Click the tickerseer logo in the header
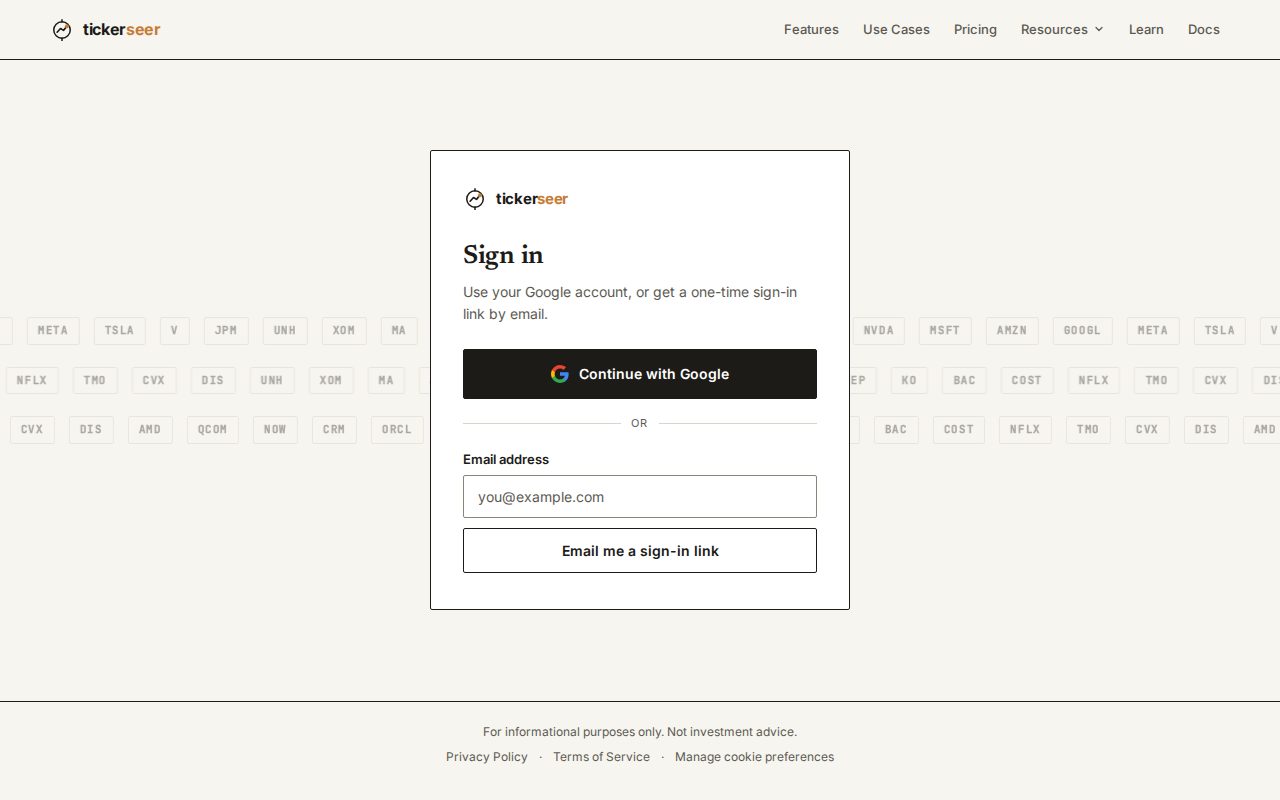The image size is (1280, 800). [x=106, y=30]
